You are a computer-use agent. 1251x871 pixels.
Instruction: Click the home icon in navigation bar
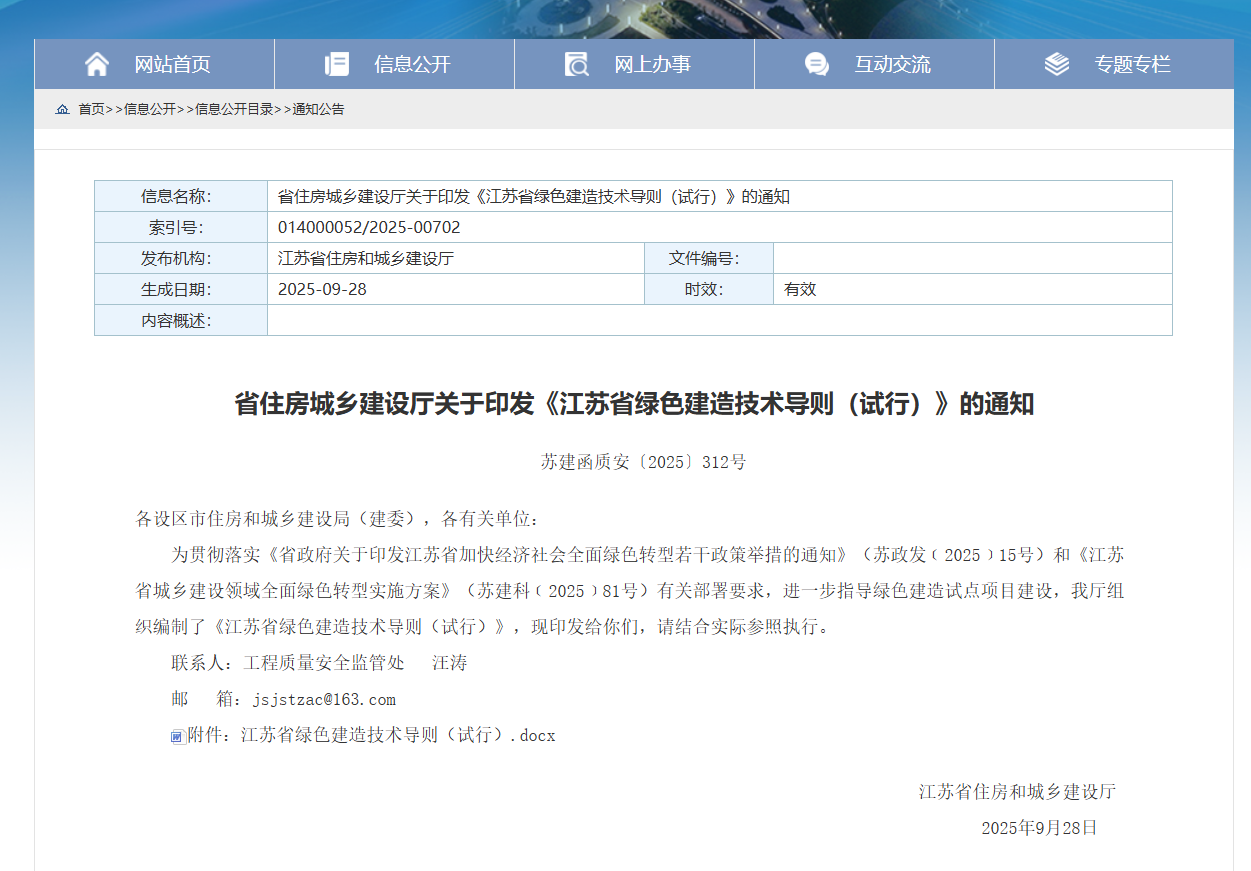point(97,64)
